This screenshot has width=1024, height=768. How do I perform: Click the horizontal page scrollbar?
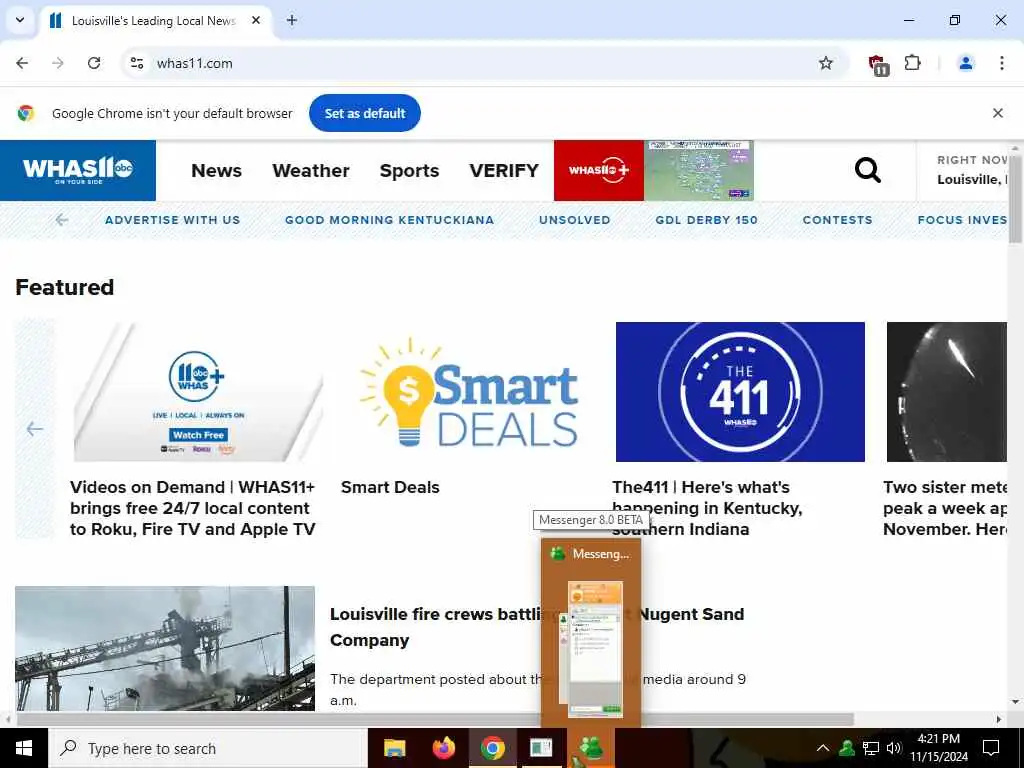click(435, 719)
